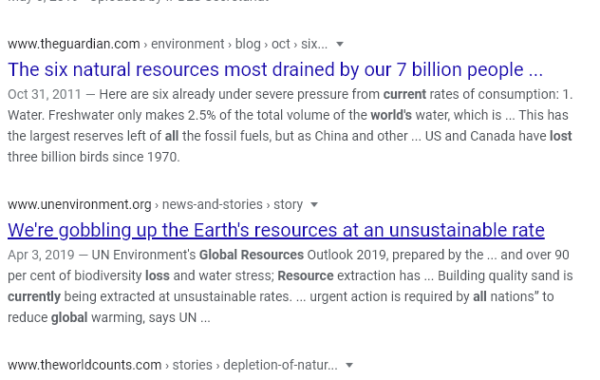Click the "Oct 31, 2011" date text
Screen dimensions: 600x380
pos(44,95)
